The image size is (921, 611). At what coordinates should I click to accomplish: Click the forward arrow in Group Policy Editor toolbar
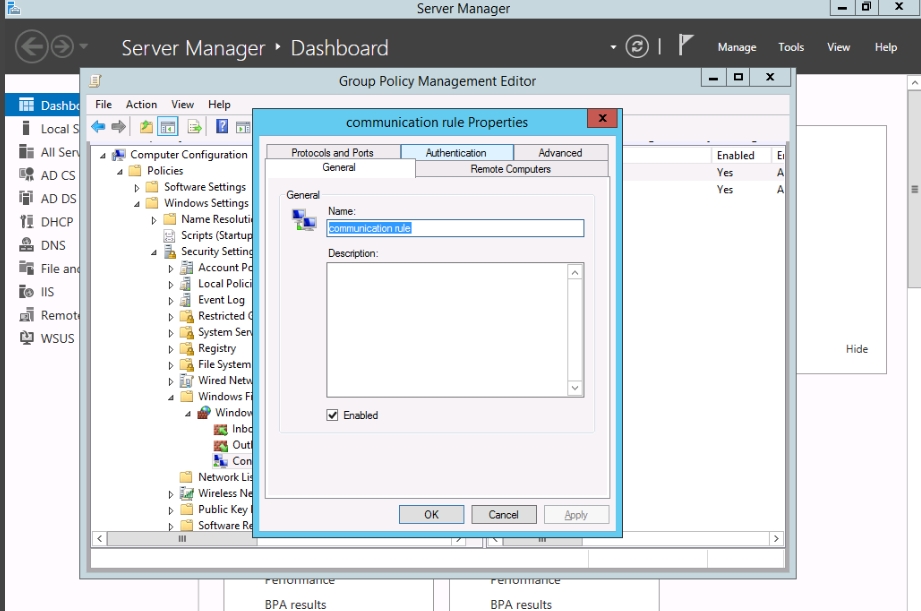(119, 126)
